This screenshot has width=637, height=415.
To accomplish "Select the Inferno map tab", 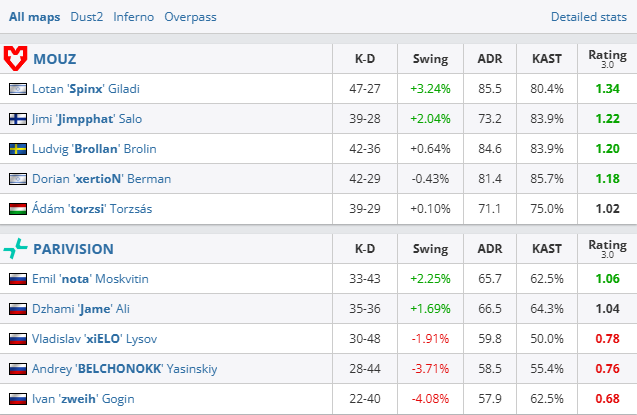I will [134, 17].
